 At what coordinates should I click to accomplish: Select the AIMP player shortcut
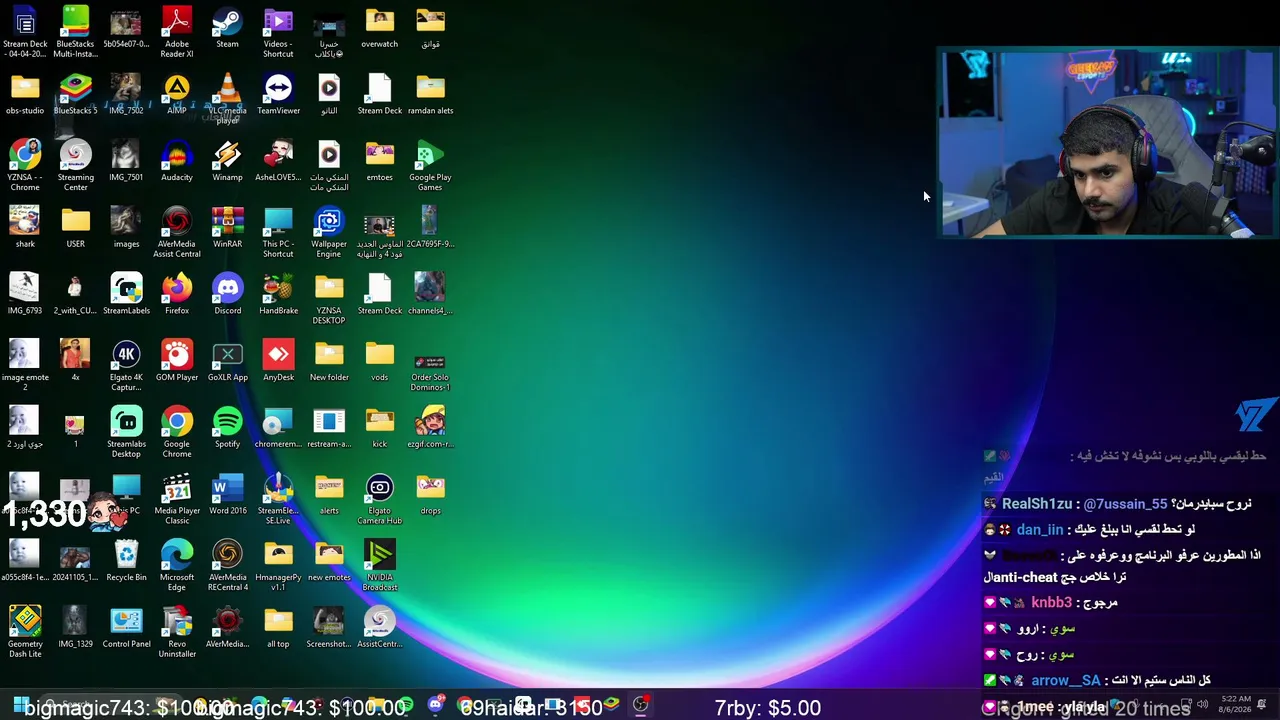[177, 95]
